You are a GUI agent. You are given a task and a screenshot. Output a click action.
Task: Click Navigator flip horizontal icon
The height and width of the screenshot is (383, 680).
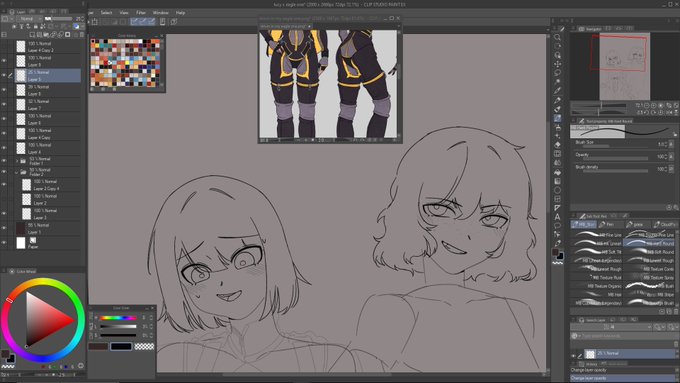coord(669,112)
